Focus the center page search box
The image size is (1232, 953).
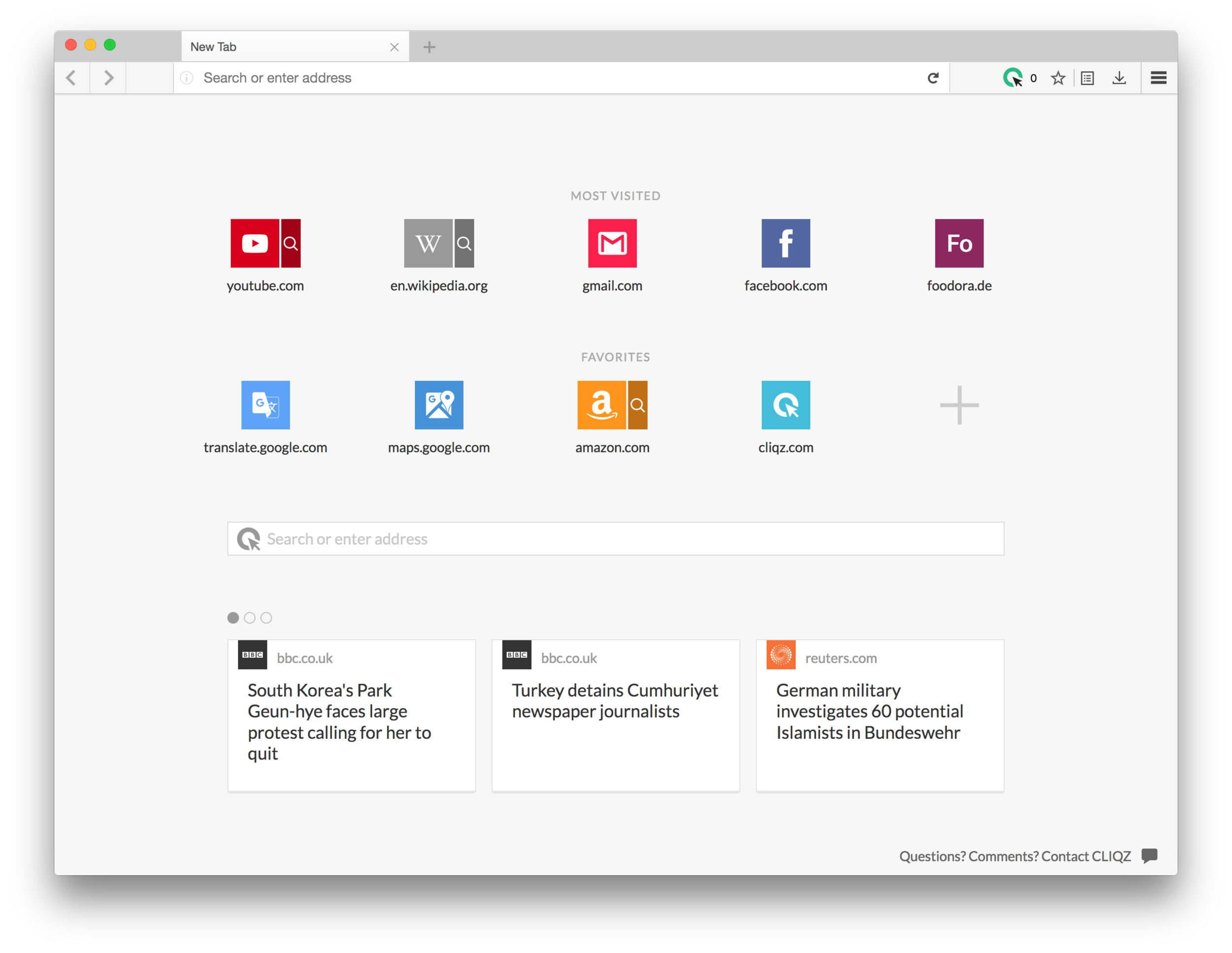pos(616,539)
